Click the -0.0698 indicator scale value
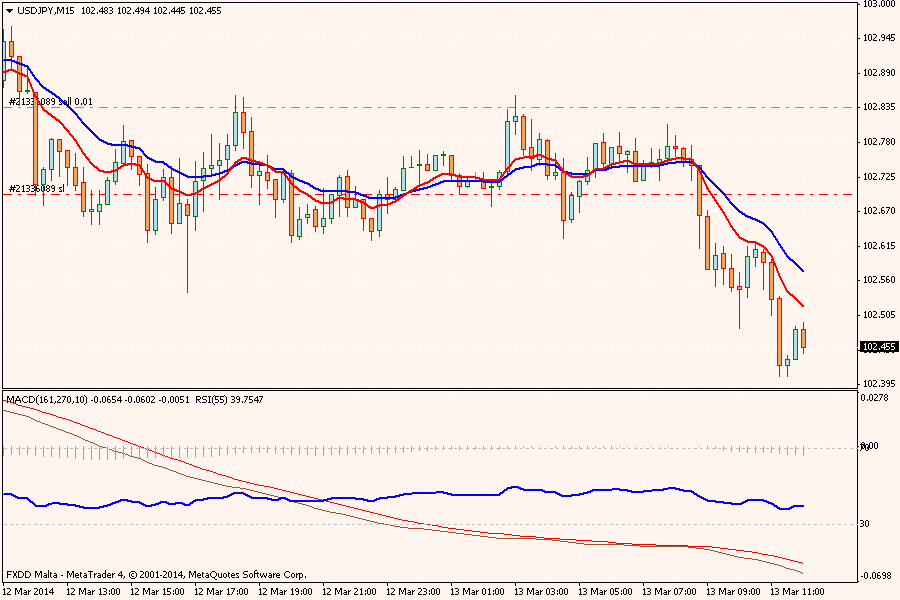This screenshot has width=900, height=600. tap(877, 577)
